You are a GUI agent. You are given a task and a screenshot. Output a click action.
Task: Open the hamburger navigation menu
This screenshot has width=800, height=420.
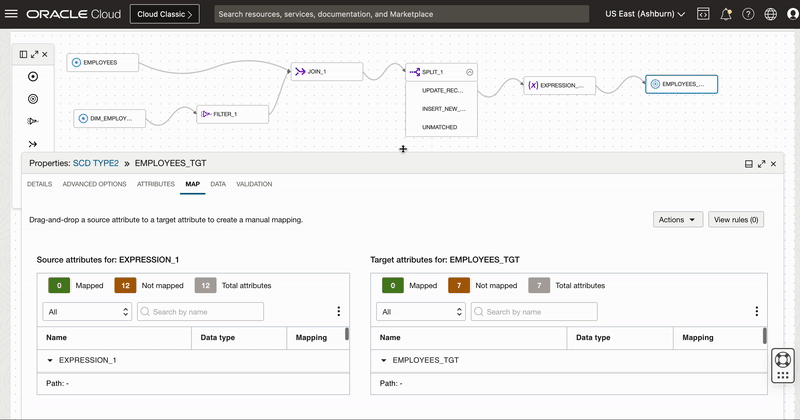11,14
